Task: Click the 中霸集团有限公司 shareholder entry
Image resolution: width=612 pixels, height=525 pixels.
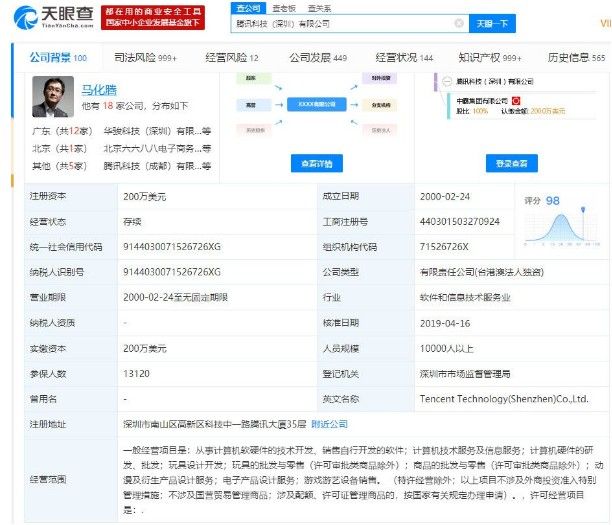Action: point(482,101)
